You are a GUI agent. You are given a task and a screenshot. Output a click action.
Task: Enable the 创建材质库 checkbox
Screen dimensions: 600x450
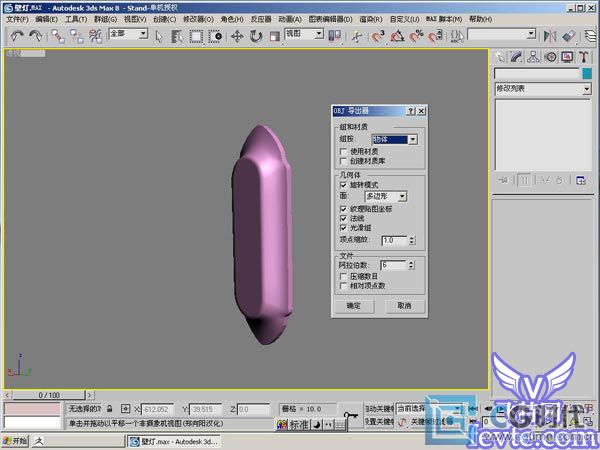click(343, 161)
